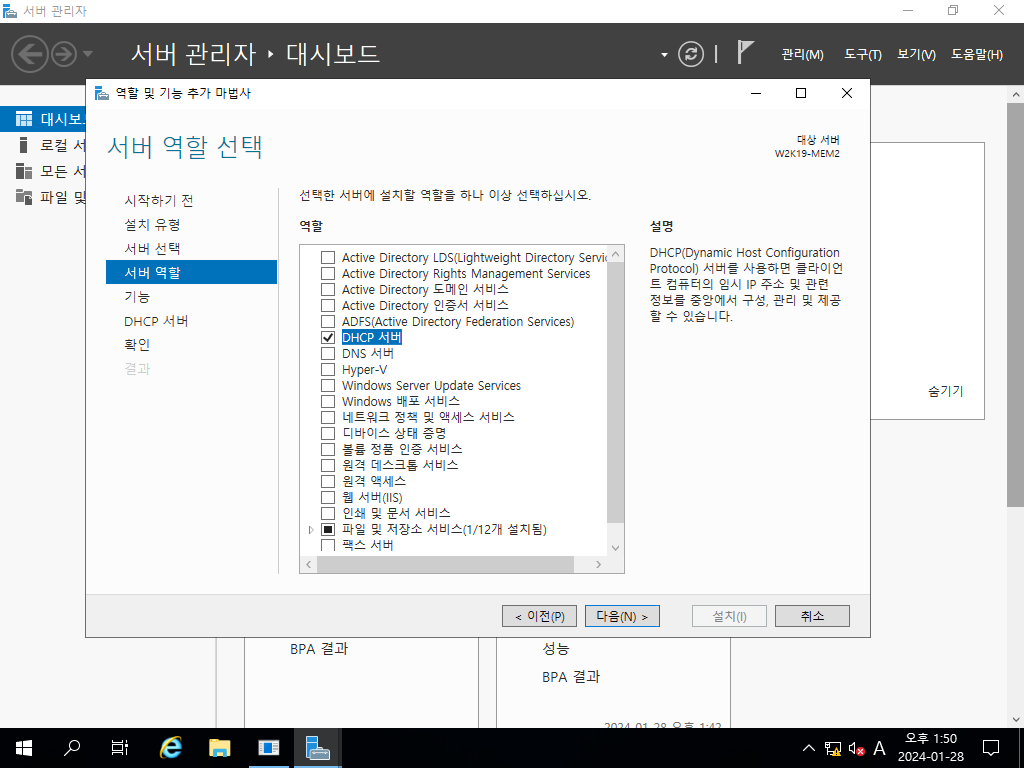Screen dimensions: 1024x768
Task: Check Active Directory 도메인 서비스 checkbox
Action: [x=328, y=289]
